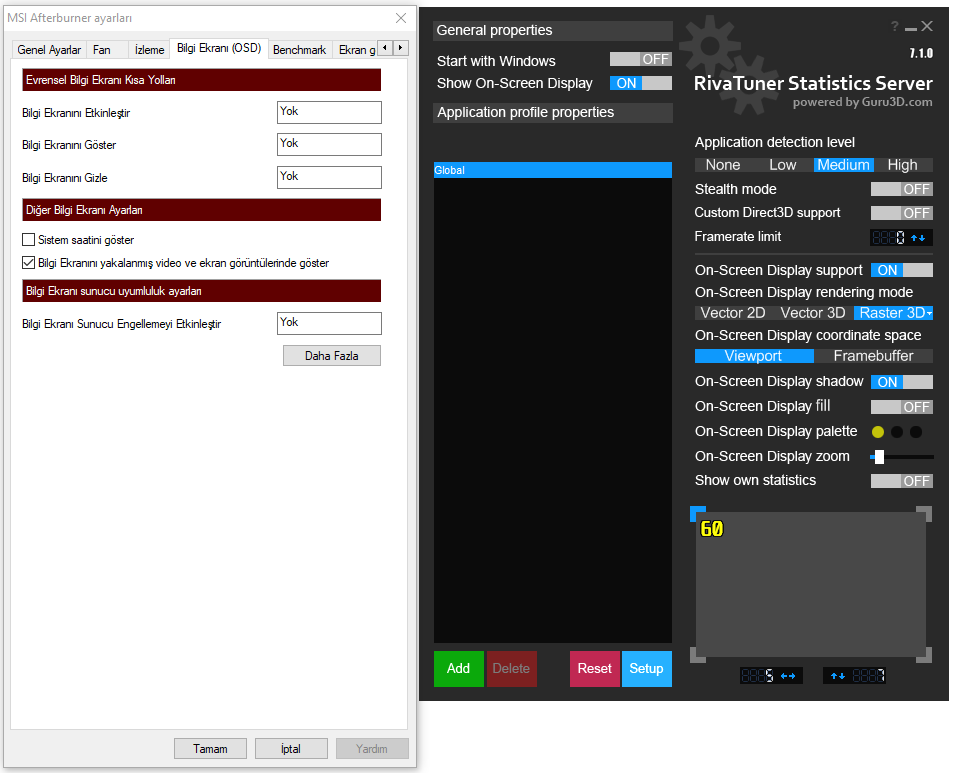
Task: Enable the Sistem saatini göster checkbox
Action: tap(28, 240)
